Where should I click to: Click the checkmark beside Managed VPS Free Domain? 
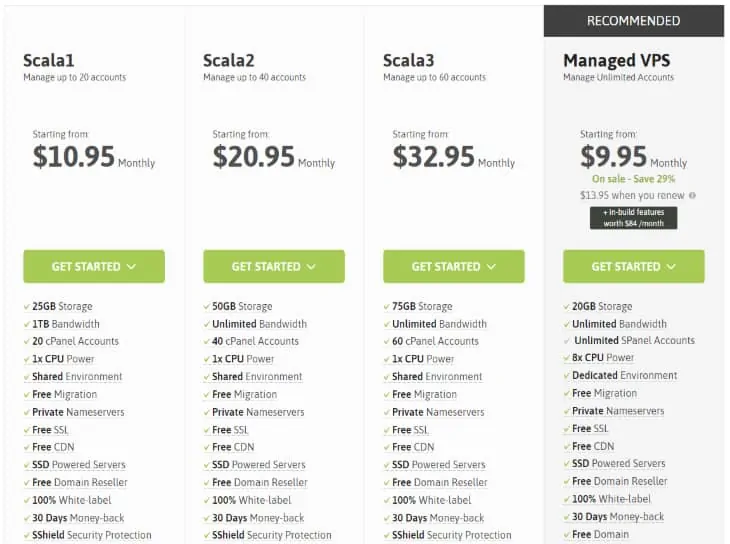click(567, 534)
